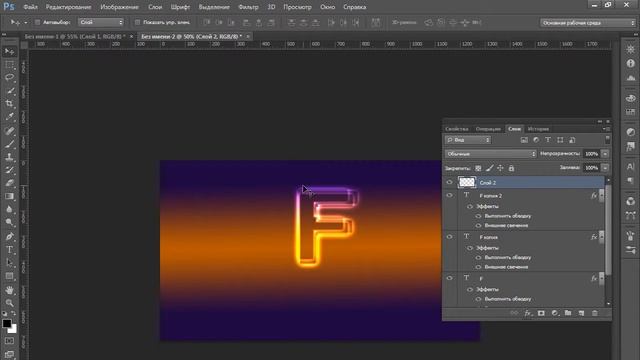Select the Zoom tool

tap(9, 303)
